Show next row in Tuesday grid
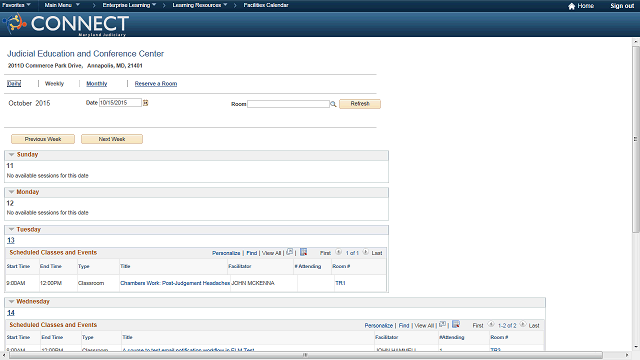 [365, 252]
